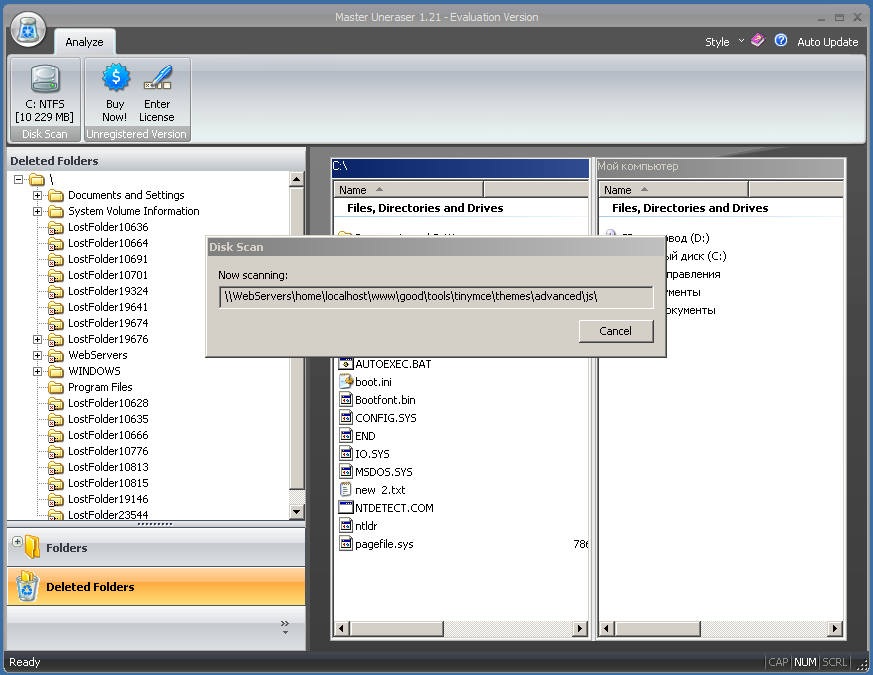Viewport: 873px width, 675px height.
Task: Click the pink book icon next to Style
Action: coord(758,40)
